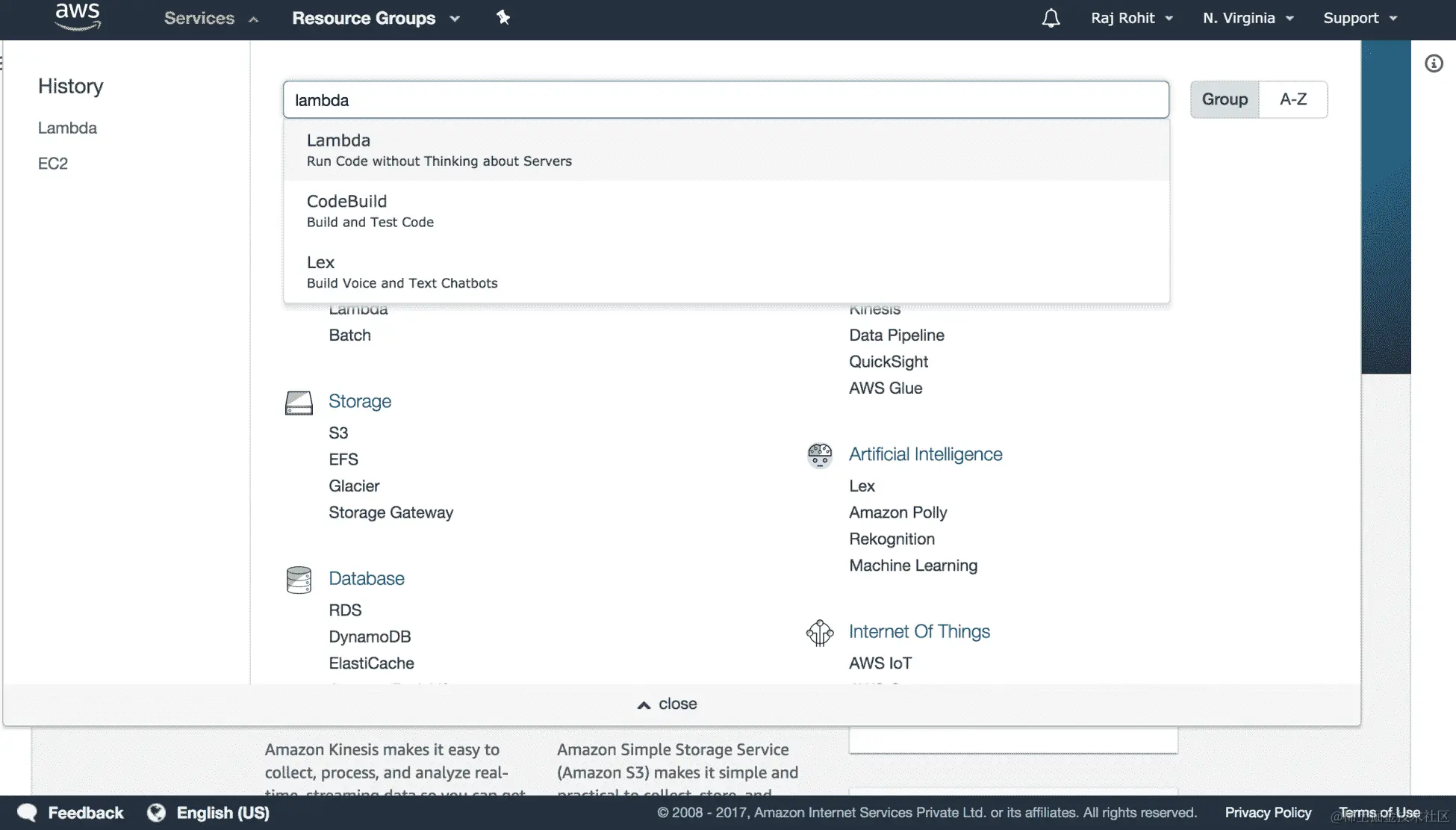Screen dimensions: 1456x830
Task: Switch service view to A-Z
Action: point(1292,99)
